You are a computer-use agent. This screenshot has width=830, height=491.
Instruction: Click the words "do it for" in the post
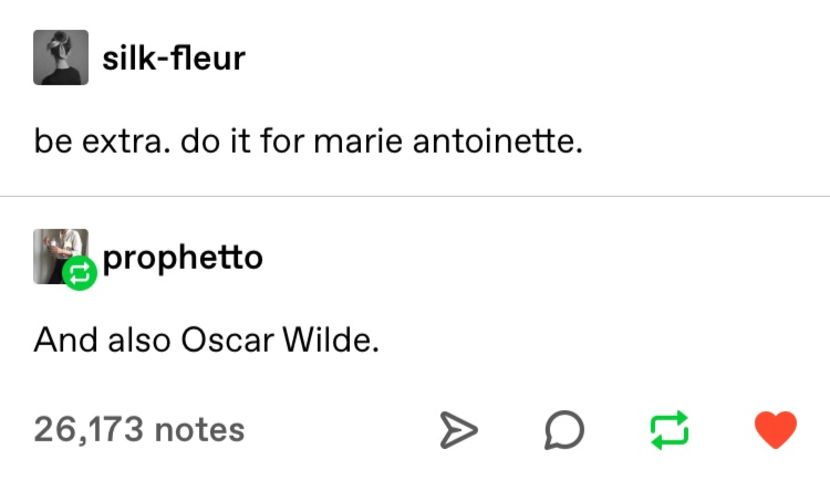click(242, 141)
